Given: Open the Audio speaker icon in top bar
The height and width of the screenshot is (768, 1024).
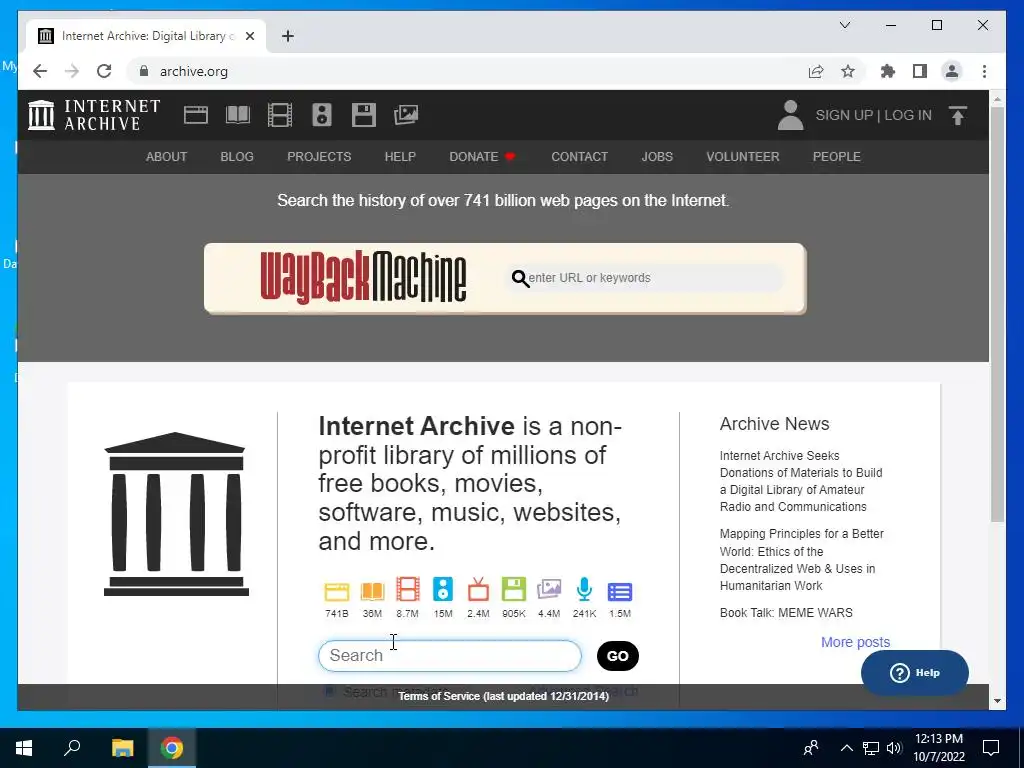Looking at the screenshot, I should pos(321,115).
